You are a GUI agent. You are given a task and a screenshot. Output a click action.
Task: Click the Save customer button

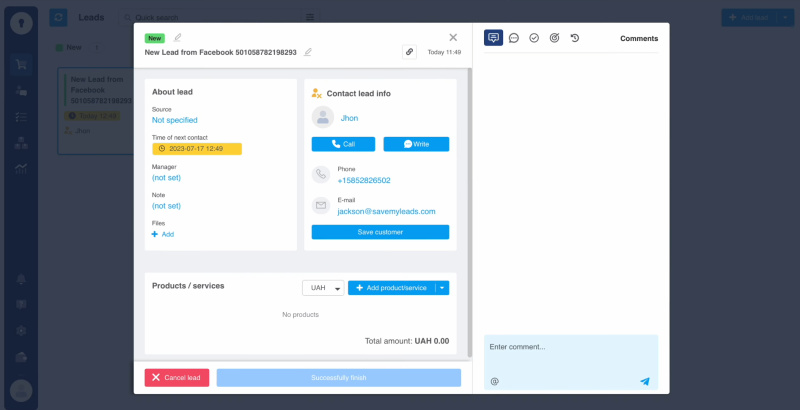point(381,232)
